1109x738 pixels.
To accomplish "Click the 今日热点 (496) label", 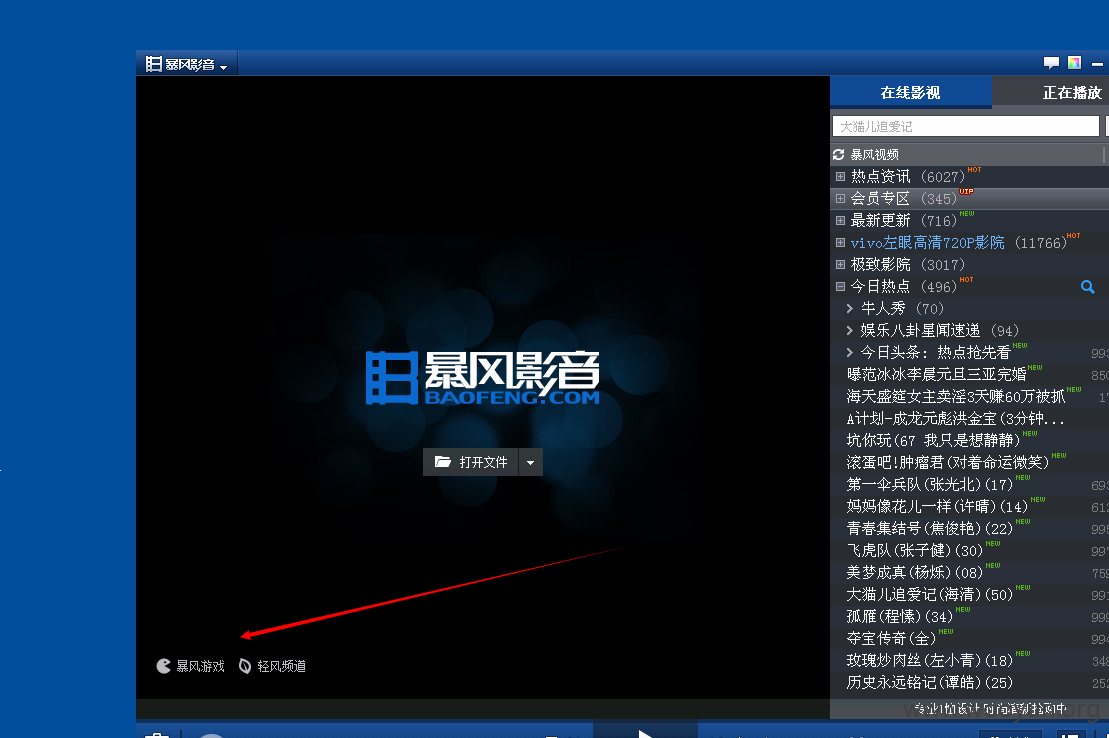I will pyautogui.click(x=904, y=287).
